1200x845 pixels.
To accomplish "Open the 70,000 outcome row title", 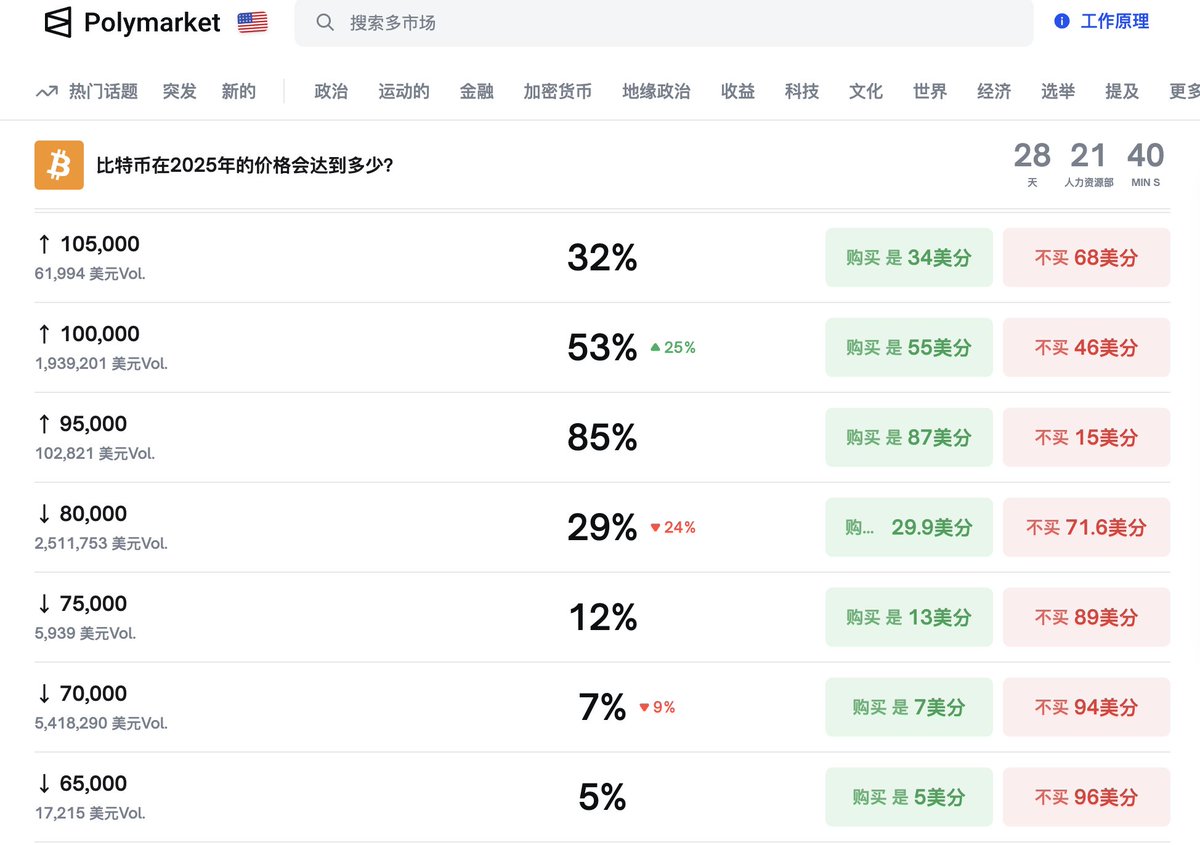I will coord(93,694).
